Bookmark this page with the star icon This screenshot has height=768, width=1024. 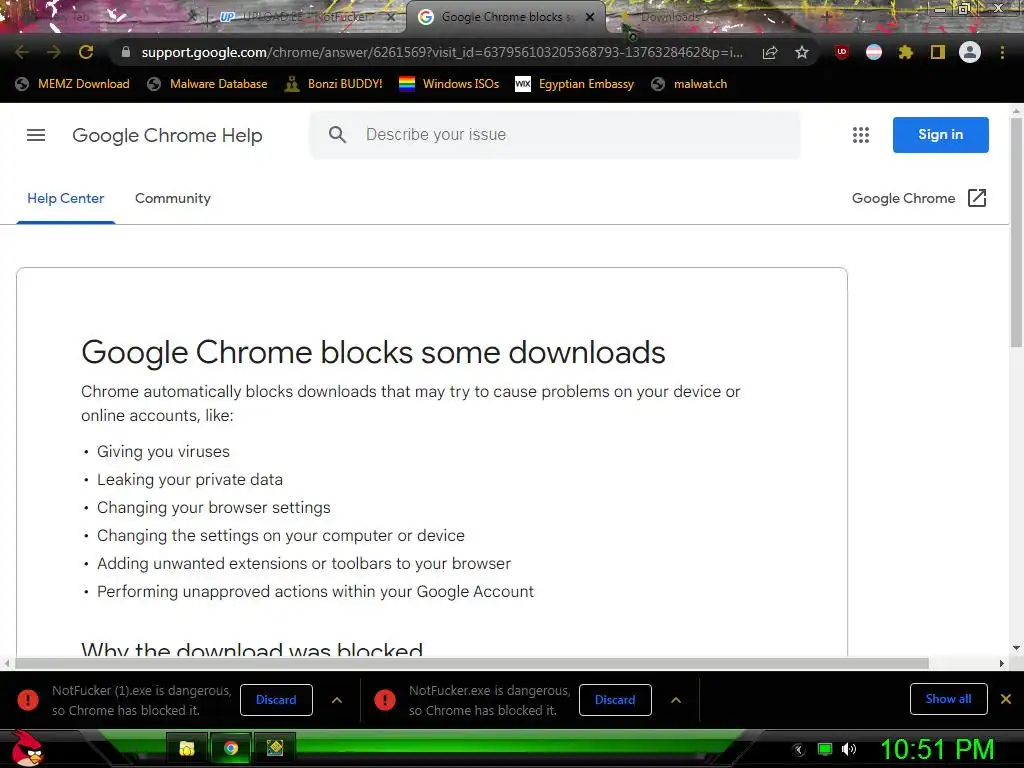[x=802, y=52]
